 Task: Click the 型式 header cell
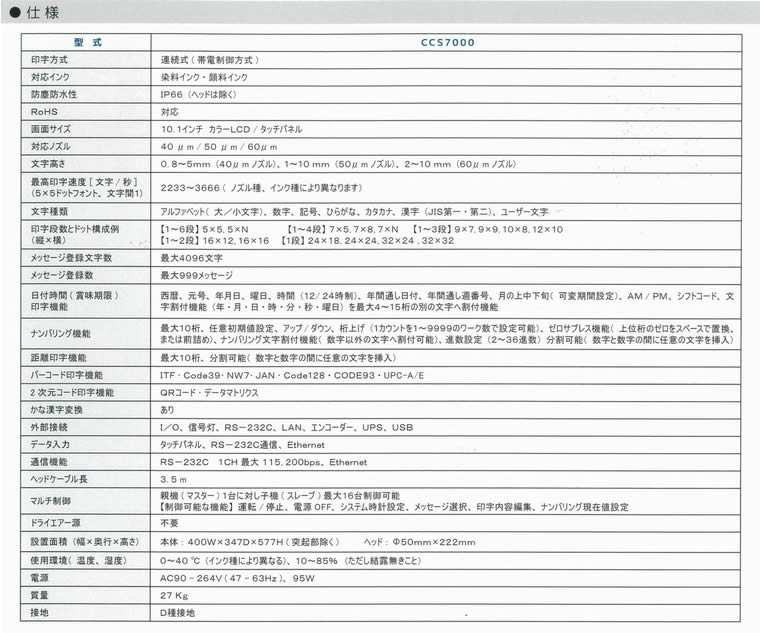(x=88, y=42)
